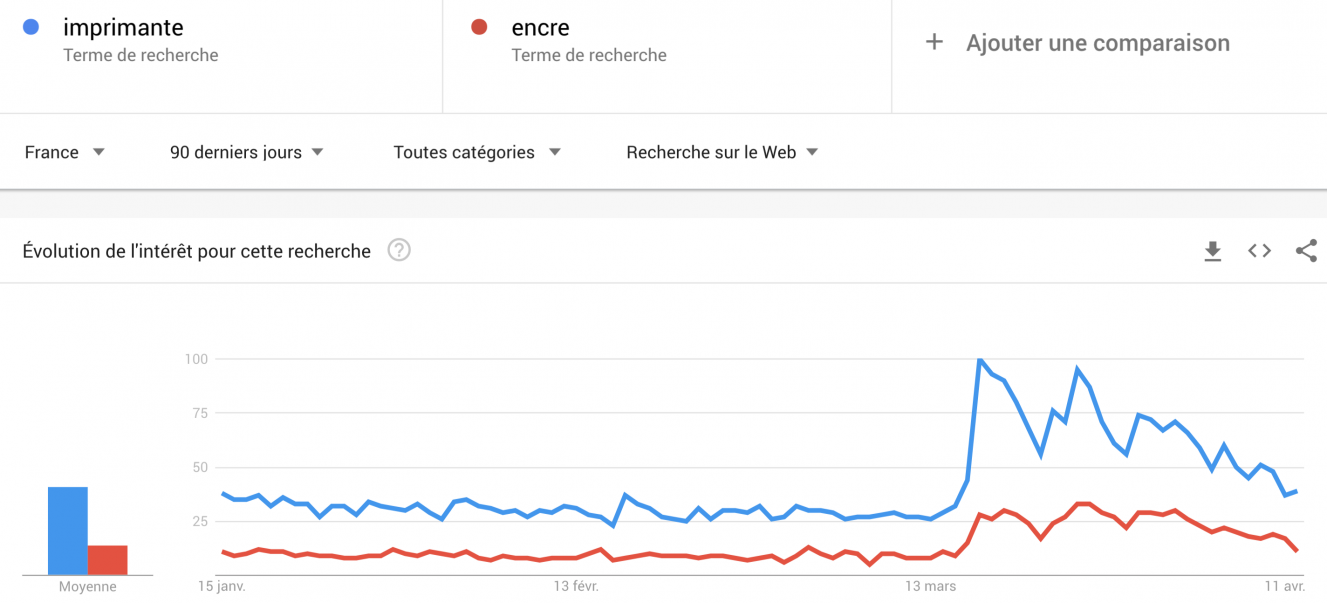Screen dimensions: 1327x603
Task: Edit the encre search term
Action: tap(540, 28)
